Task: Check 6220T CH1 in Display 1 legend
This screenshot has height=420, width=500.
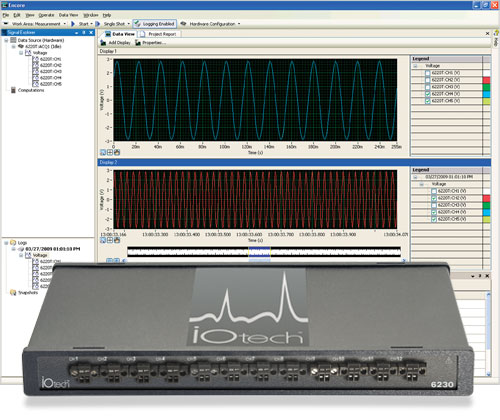Action: pos(428,73)
